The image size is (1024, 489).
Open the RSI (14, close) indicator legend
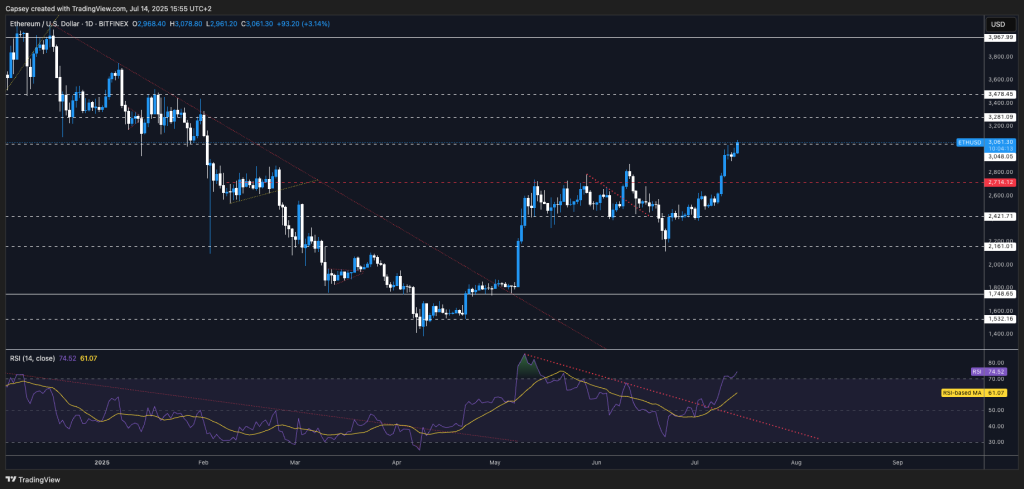33,358
